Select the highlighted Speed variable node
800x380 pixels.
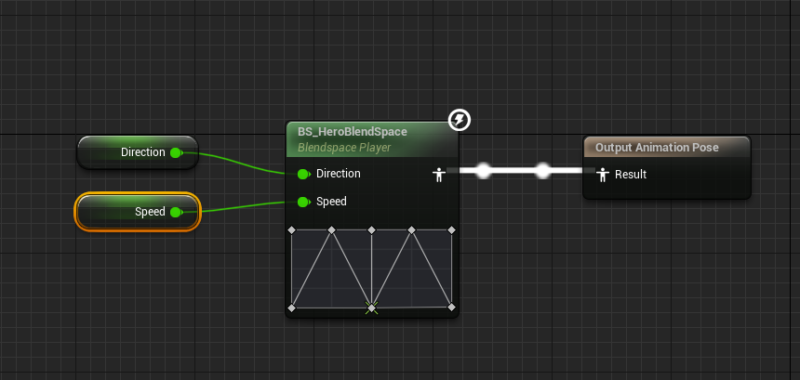tap(137, 212)
